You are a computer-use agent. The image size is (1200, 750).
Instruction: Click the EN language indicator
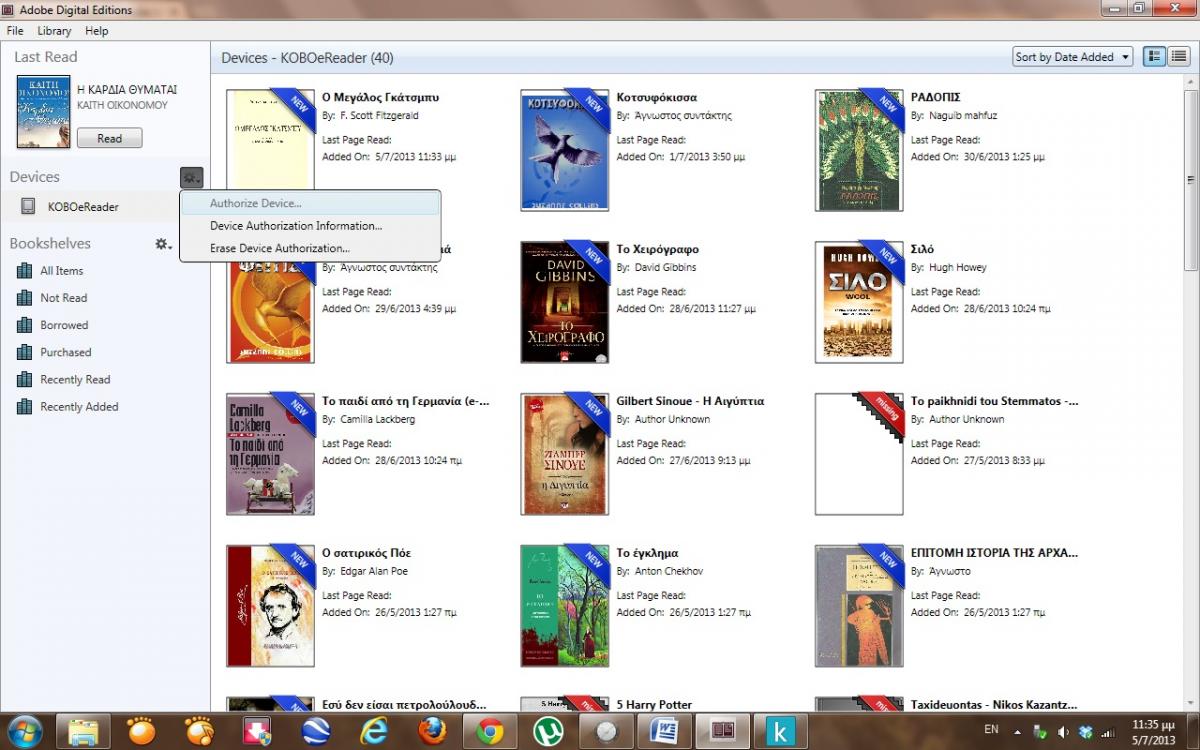pyautogui.click(x=992, y=731)
